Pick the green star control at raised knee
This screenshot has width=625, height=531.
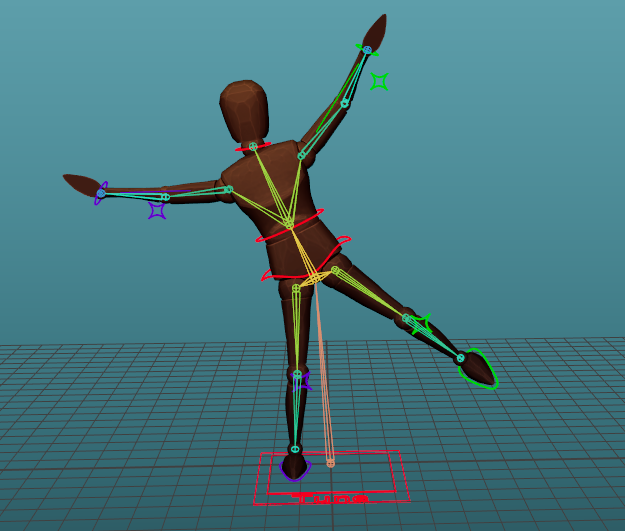click(x=422, y=323)
